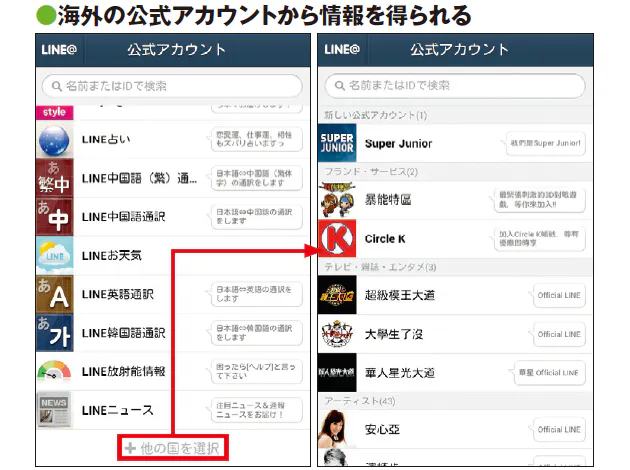
Task: Open LINEニュース account name
Action: (x=118, y=410)
